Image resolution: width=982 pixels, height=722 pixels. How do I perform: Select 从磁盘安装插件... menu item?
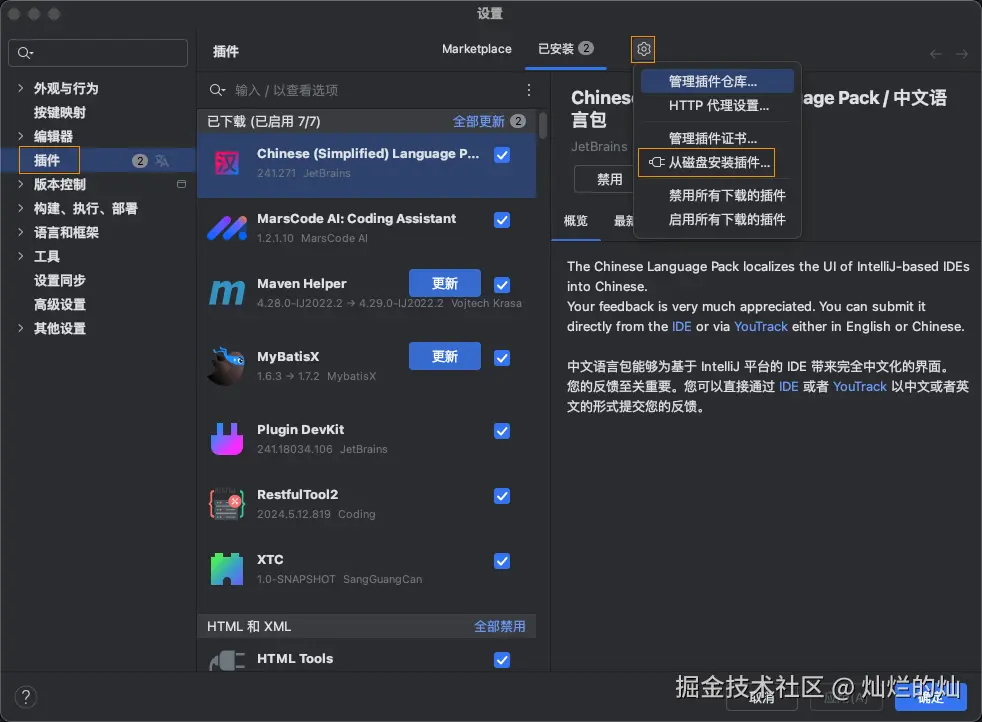pyautogui.click(x=717, y=162)
